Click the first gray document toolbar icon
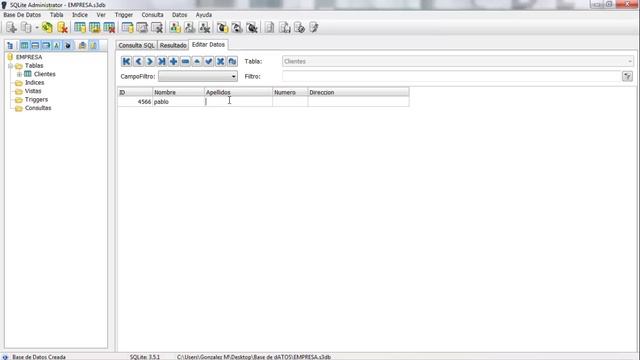 pyautogui.click(x=269, y=27)
